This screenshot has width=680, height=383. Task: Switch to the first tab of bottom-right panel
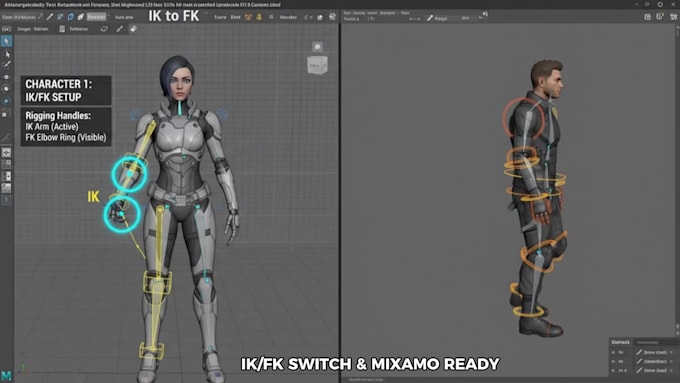pos(620,342)
